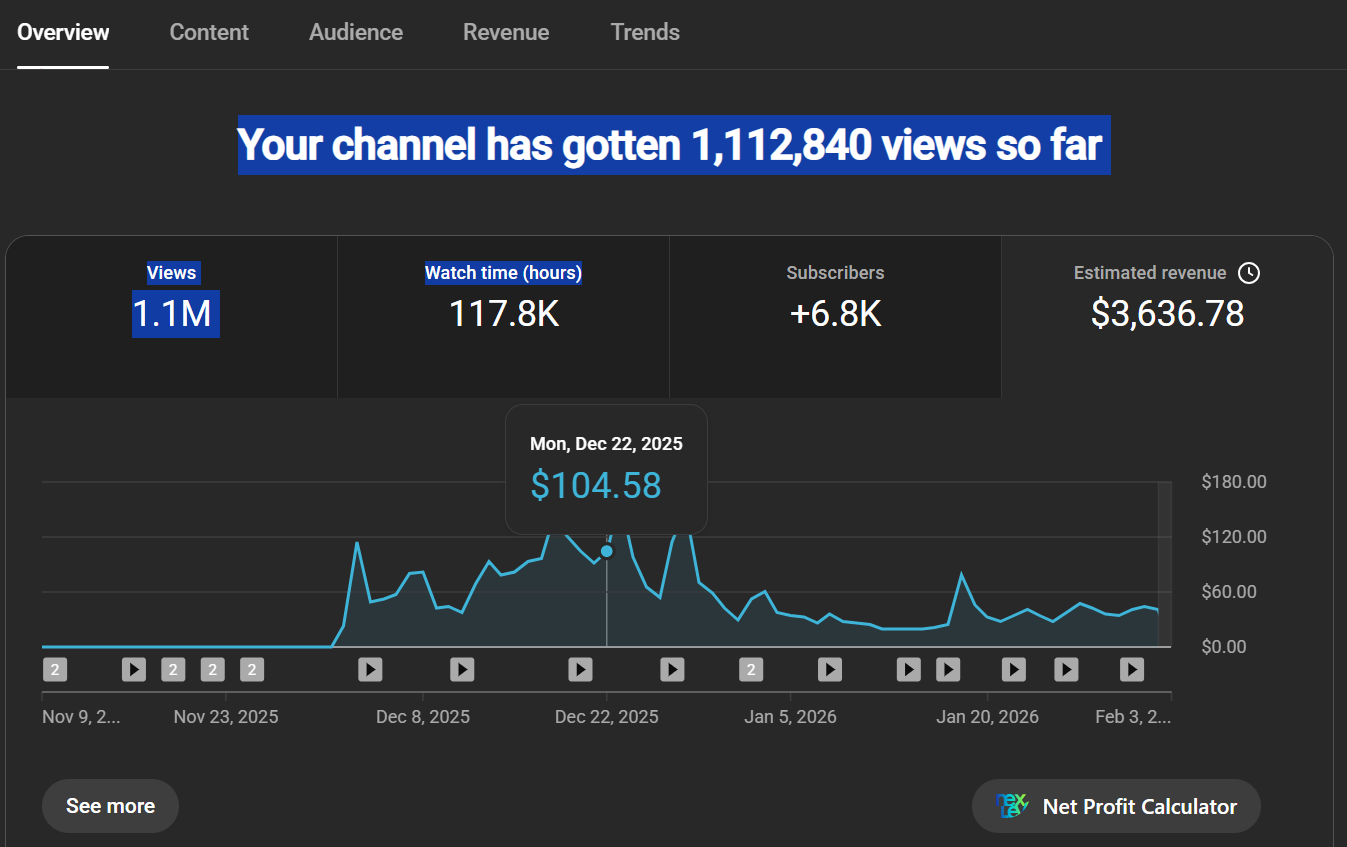The width and height of the screenshot is (1347, 847).
Task: Click the See more button
Action: pos(110,806)
